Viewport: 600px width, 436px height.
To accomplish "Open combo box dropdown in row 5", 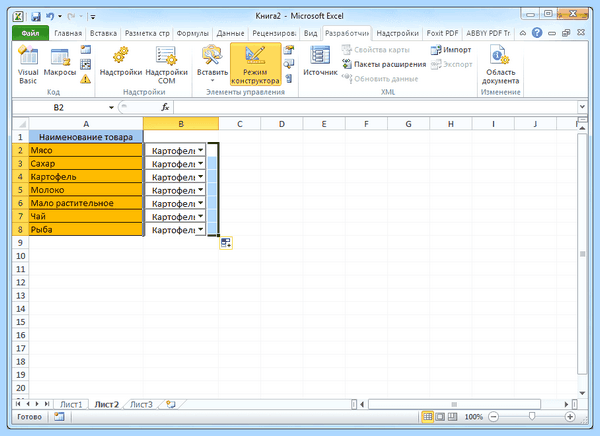I will (201, 190).
